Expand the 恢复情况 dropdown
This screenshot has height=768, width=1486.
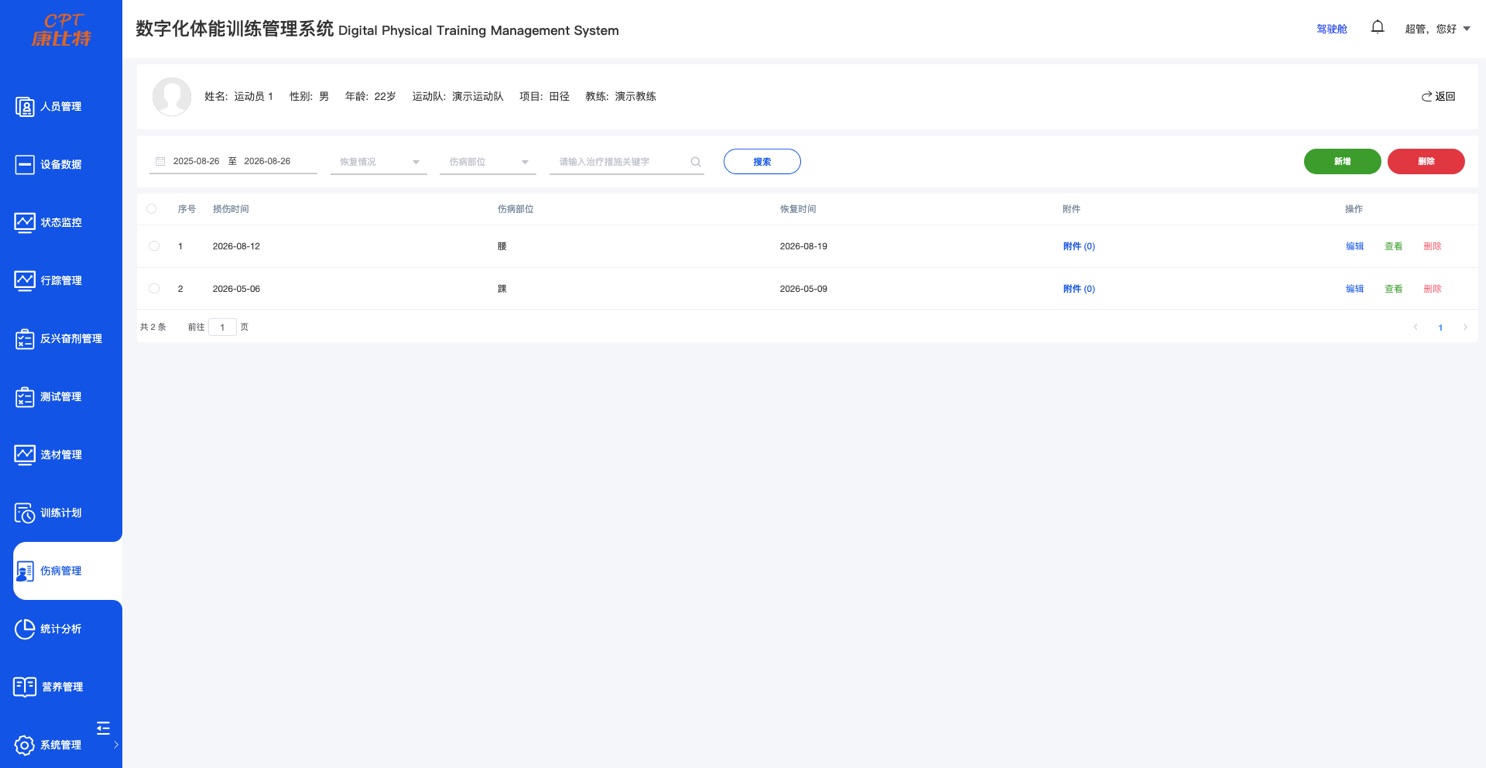(x=378, y=162)
